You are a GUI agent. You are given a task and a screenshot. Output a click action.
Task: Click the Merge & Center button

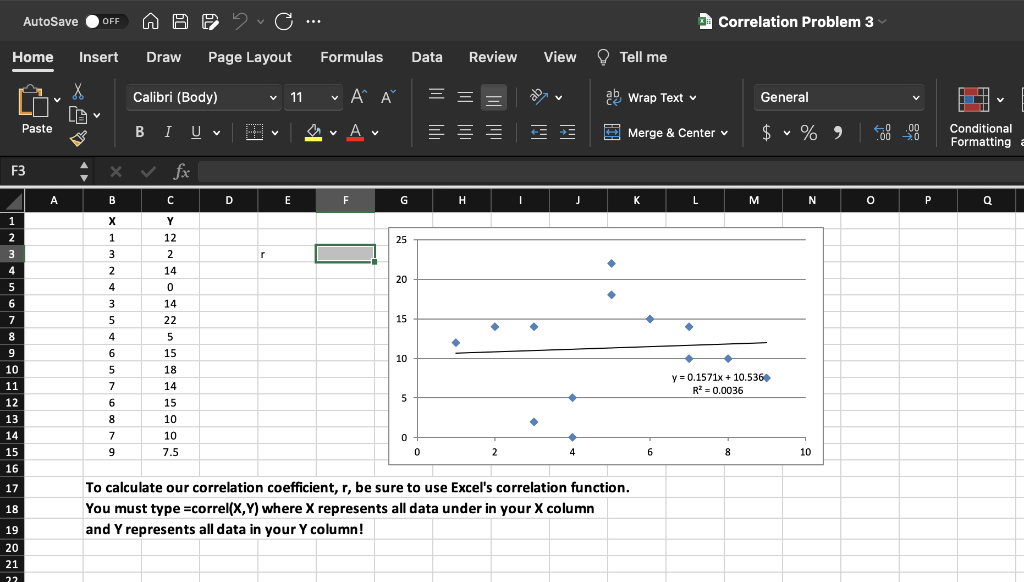tap(666, 132)
